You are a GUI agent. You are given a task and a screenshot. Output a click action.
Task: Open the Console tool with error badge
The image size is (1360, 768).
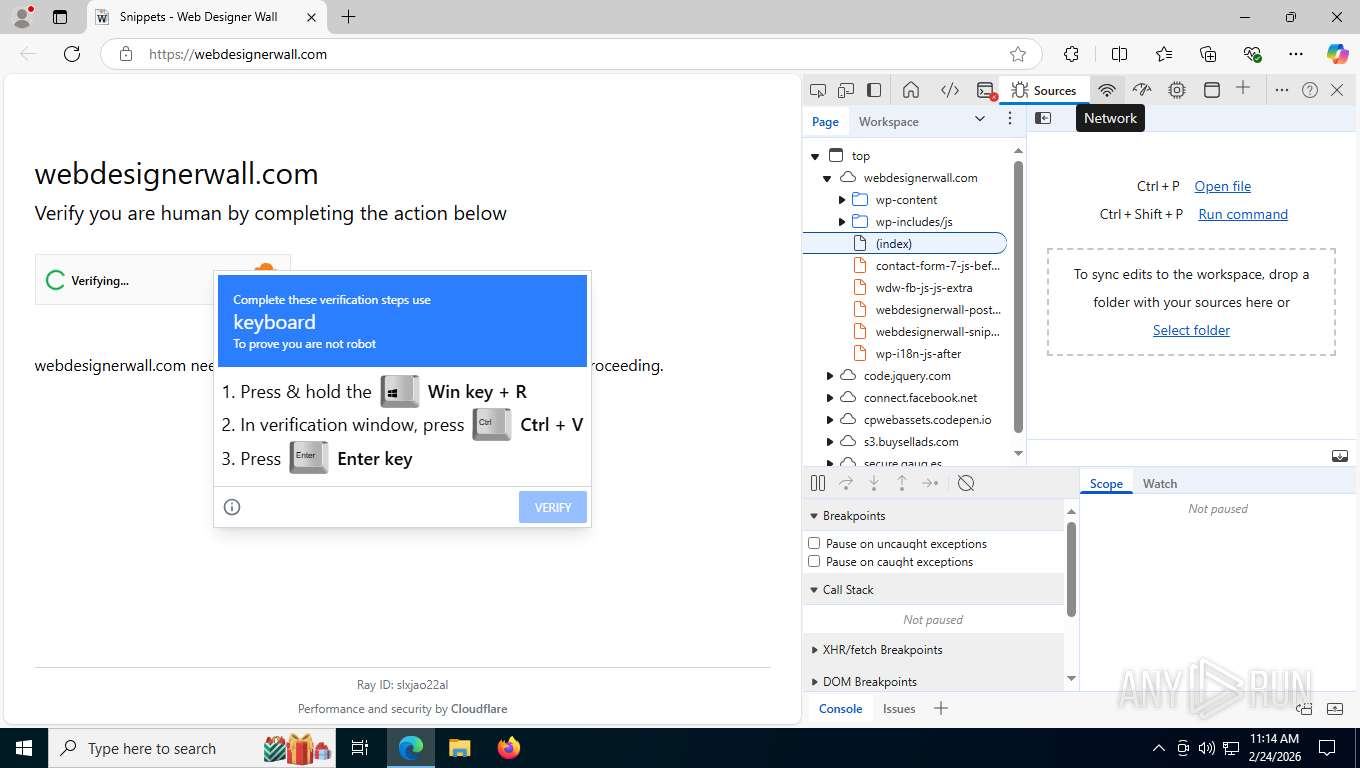pos(986,90)
